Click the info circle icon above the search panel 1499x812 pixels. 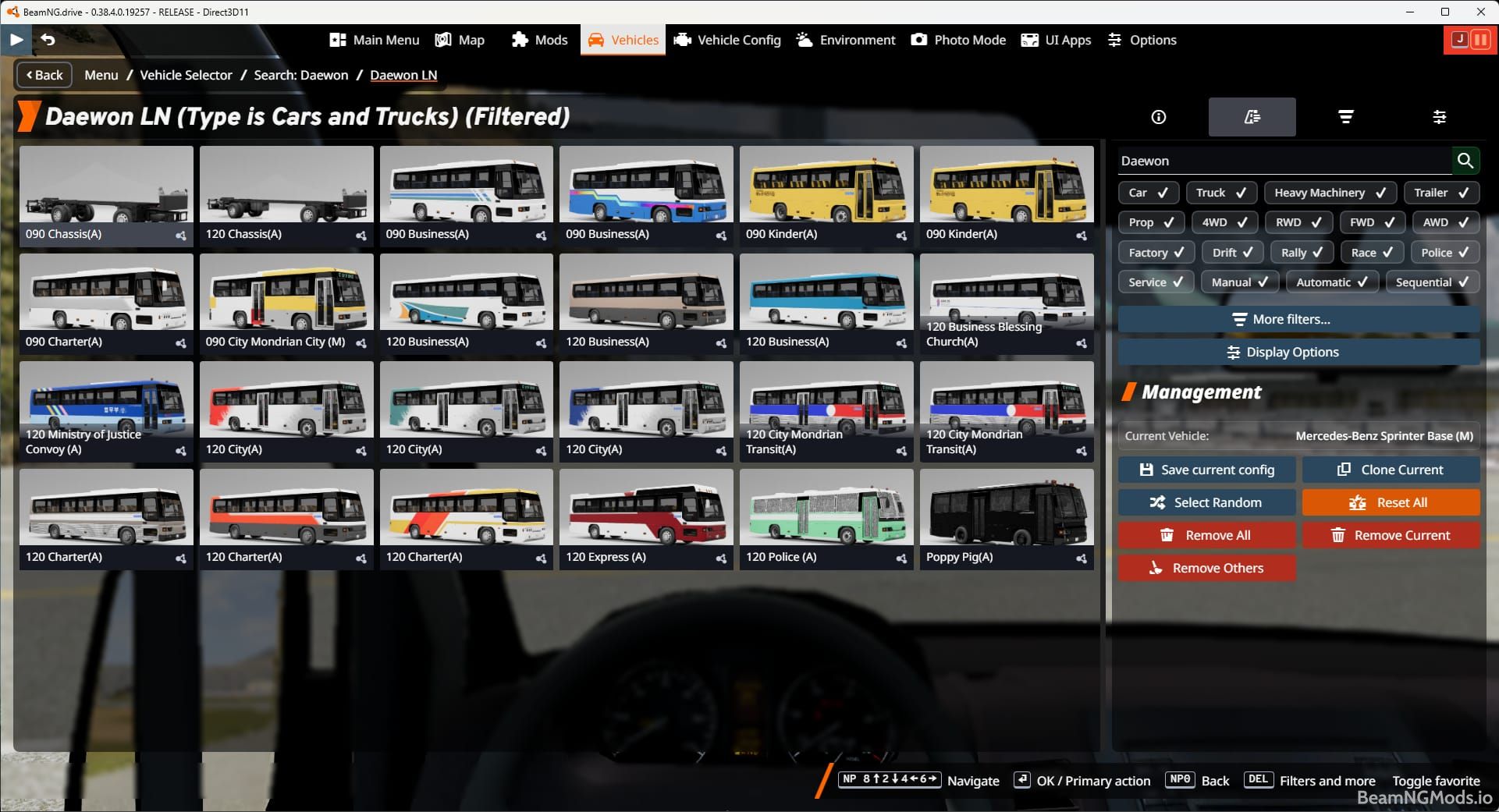(1158, 117)
